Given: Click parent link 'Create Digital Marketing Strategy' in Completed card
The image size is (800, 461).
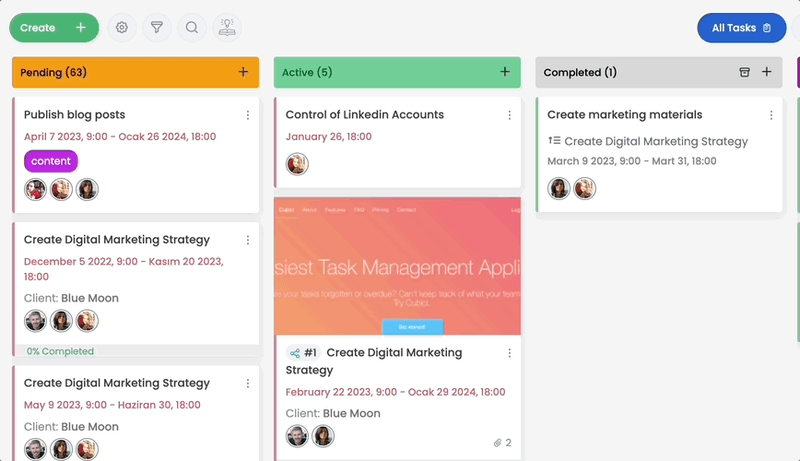Looking at the screenshot, I should point(656,141).
